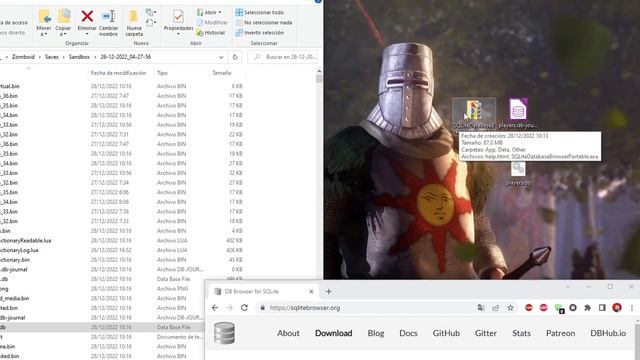Expand the arrow below Eliminar

pos(87,34)
